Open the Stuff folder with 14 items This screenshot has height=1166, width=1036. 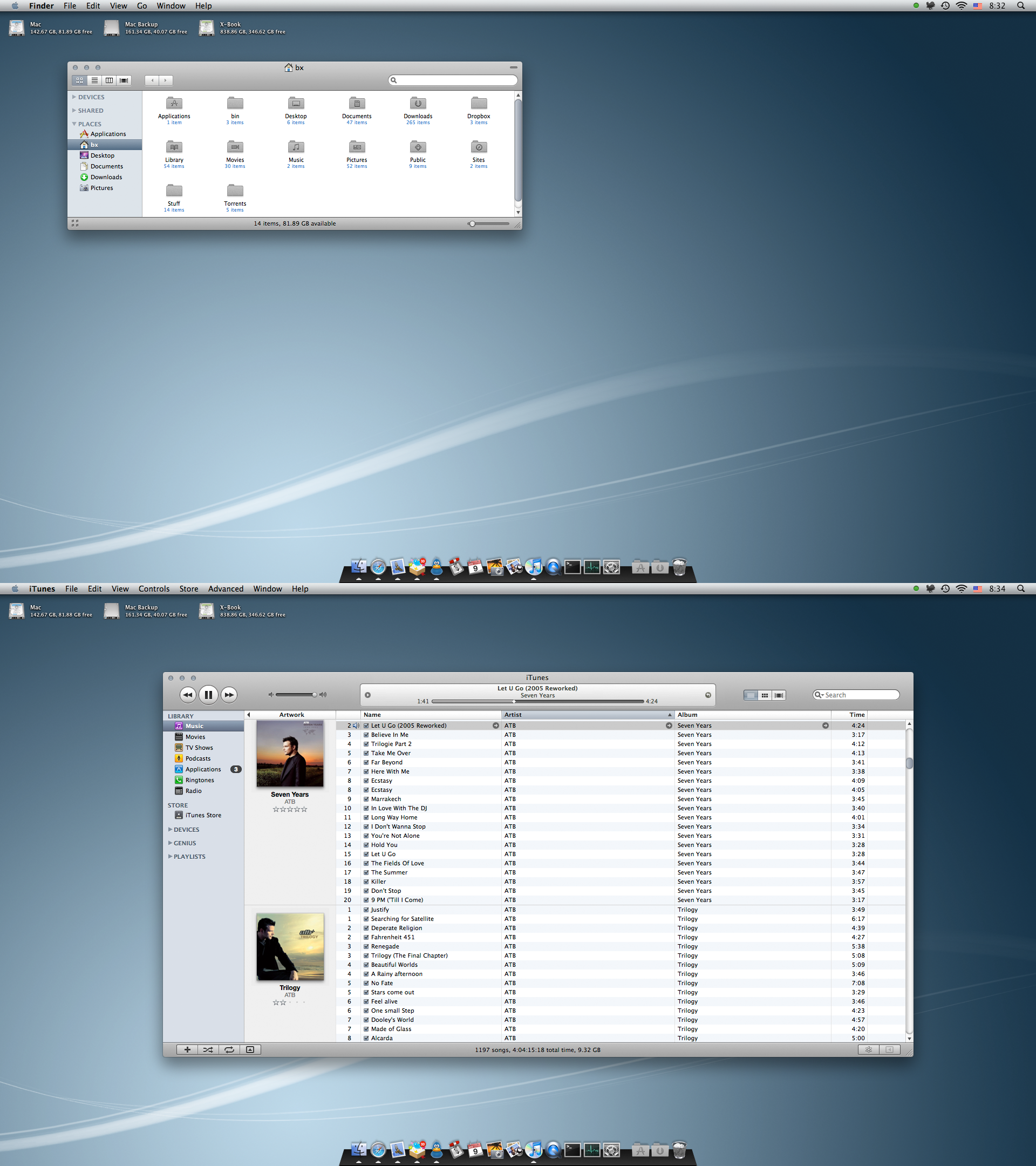(174, 191)
